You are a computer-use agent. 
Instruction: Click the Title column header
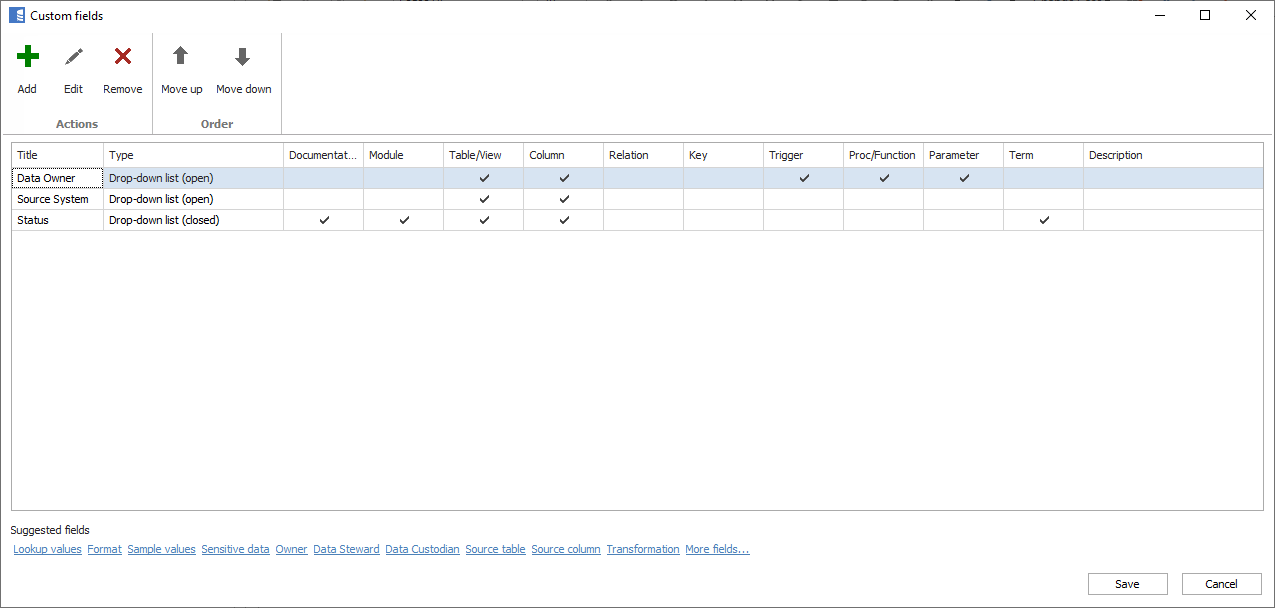27,155
